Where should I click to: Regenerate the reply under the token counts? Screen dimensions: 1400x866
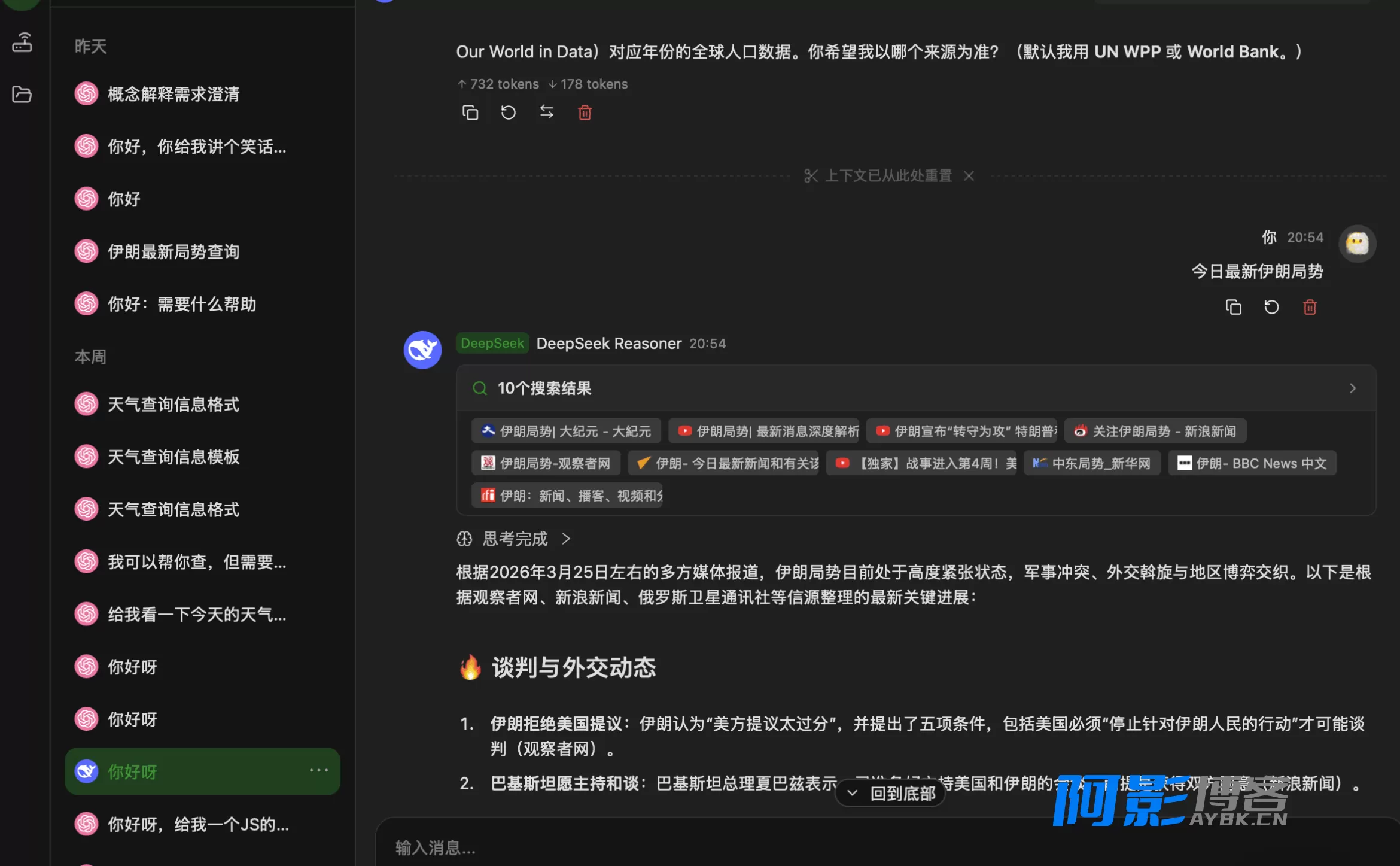pos(508,113)
